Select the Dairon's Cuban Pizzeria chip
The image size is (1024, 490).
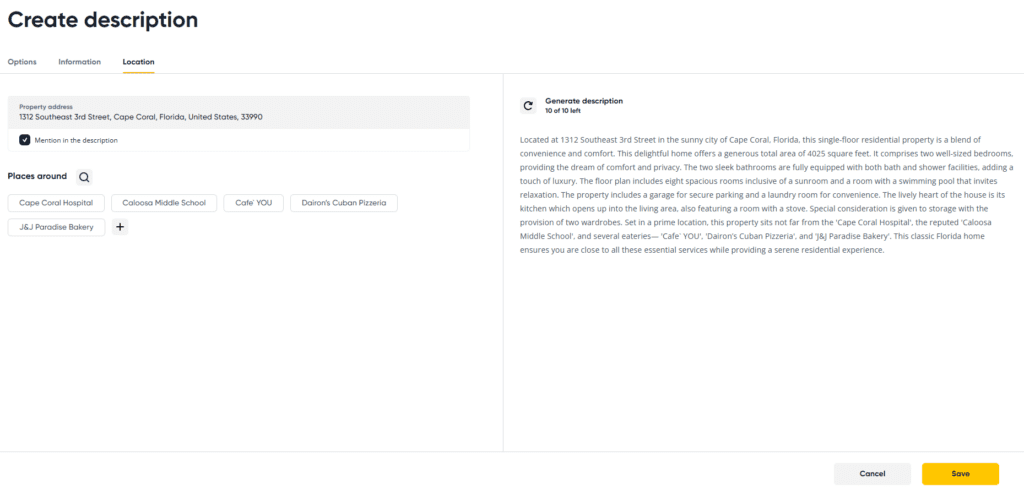pos(343,203)
